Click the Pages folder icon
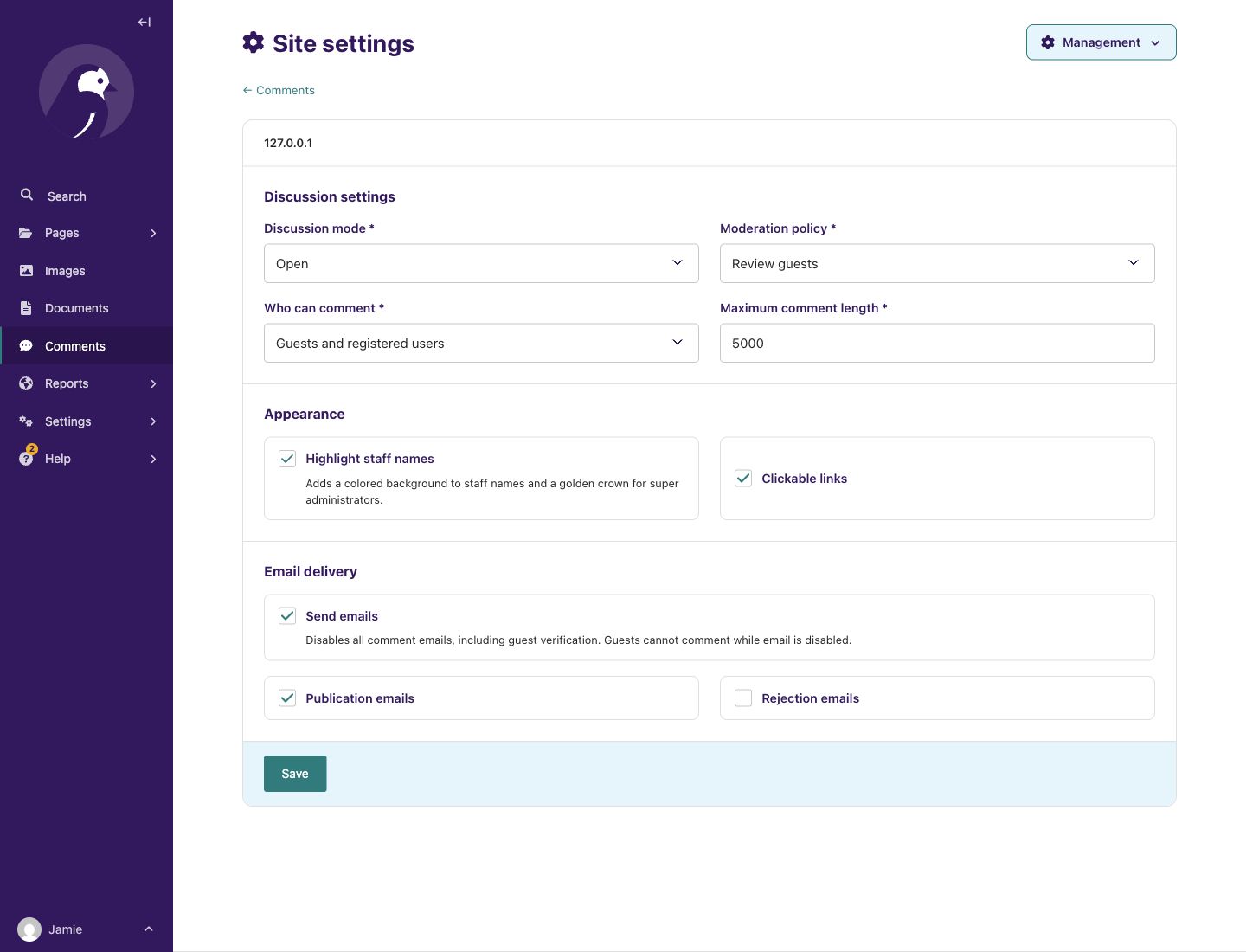 pyautogui.click(x=26, y=233)
